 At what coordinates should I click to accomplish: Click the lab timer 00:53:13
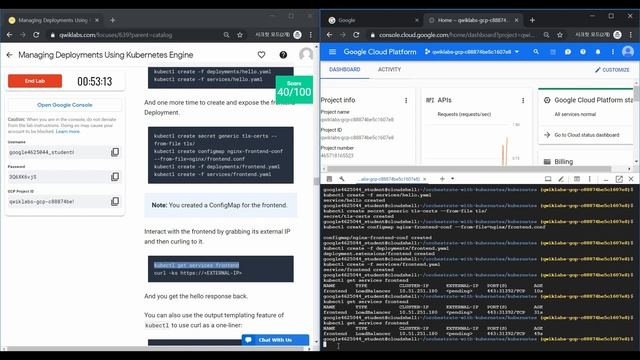click(x=95, y=81)
